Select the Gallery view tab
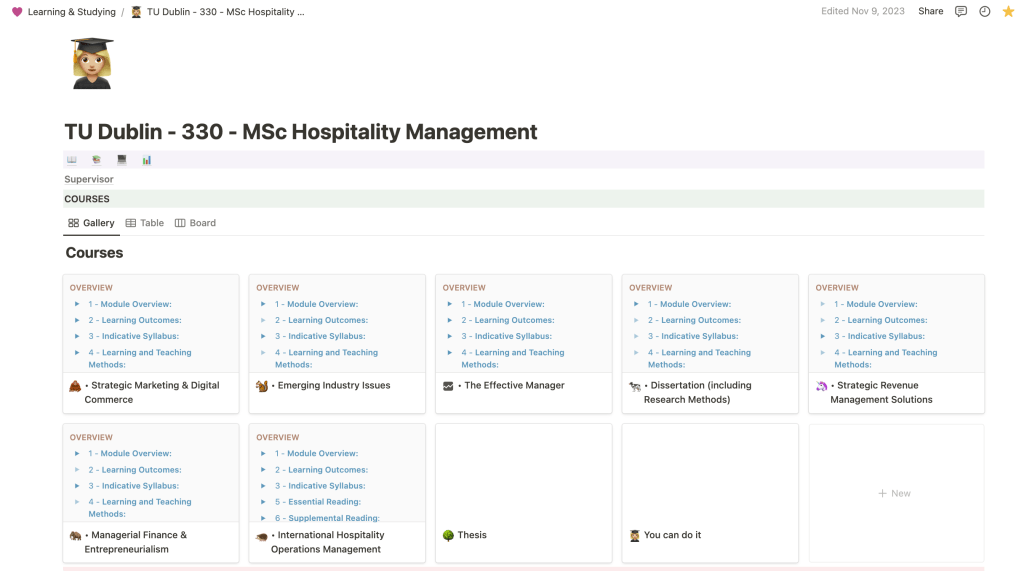Image resolution: width=1024 pixels, height=571 pixels. pos(91,223)
